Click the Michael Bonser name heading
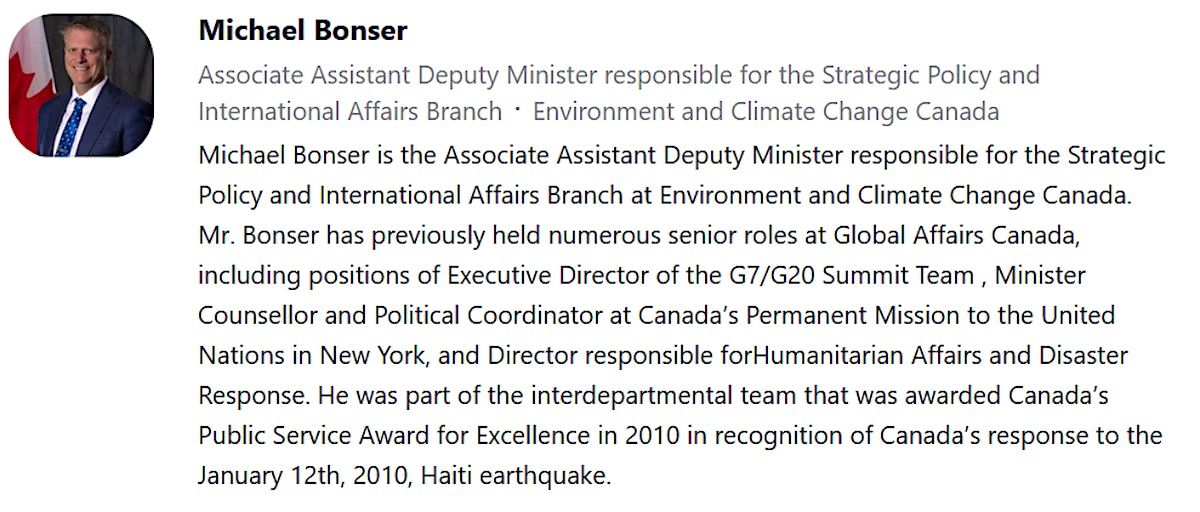The height and width of the screenshot is (512, 1200). coord(303,31)
